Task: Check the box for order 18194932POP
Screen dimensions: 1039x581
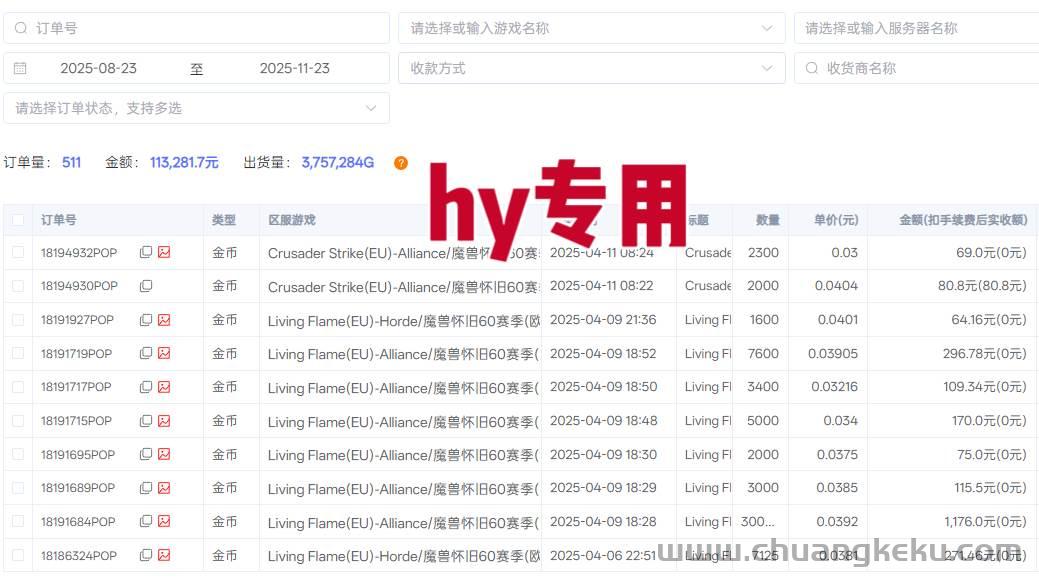Action: point(18,253)
